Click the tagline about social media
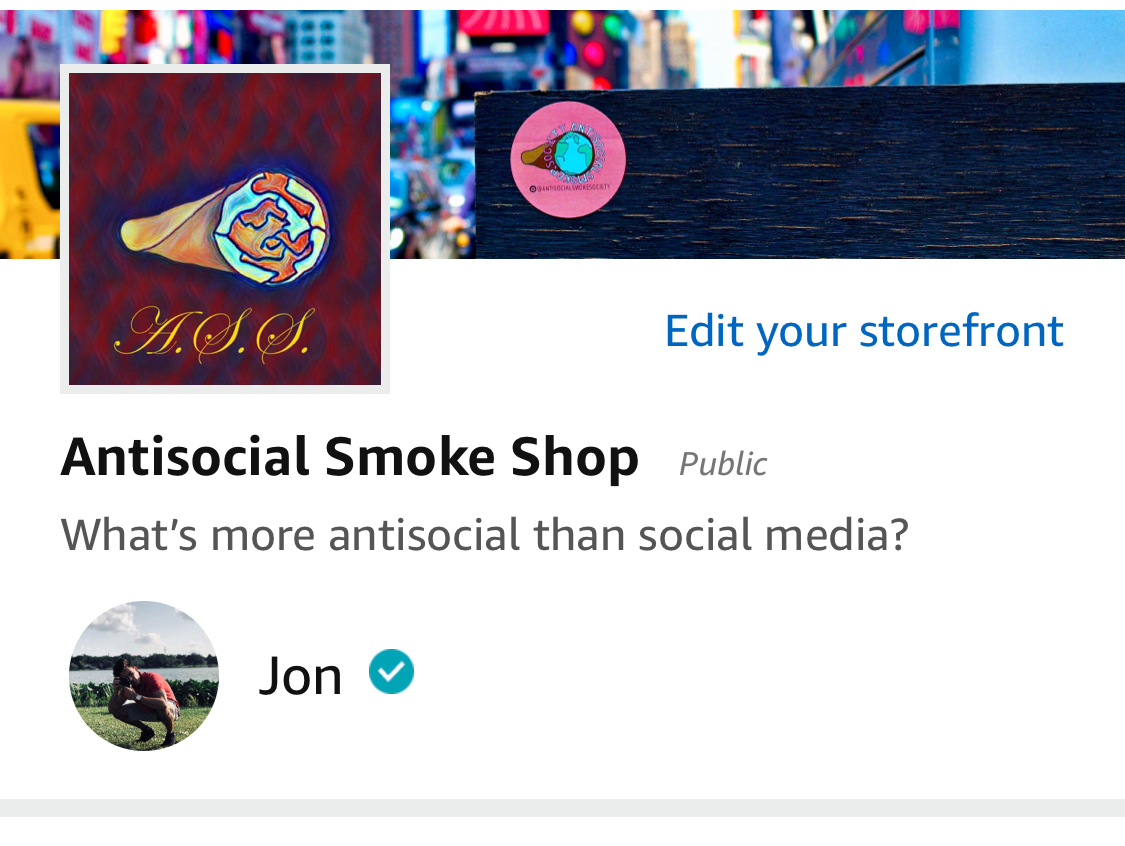The height and width of the screenshot is (846, 1125). [x=485, y=535]
